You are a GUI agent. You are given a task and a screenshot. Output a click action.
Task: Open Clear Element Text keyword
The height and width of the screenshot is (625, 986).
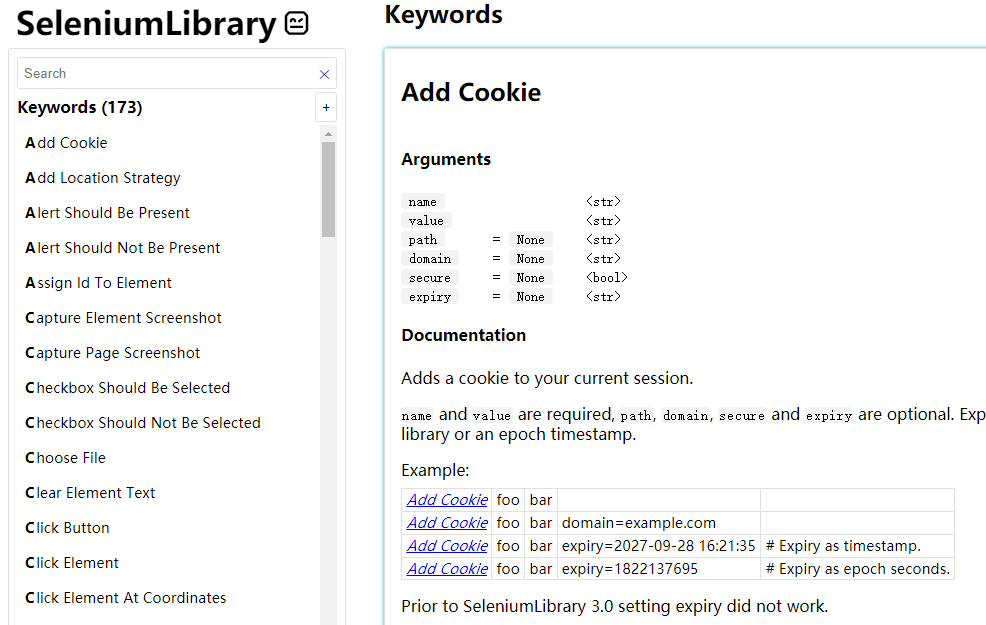(x=90, y=493)
